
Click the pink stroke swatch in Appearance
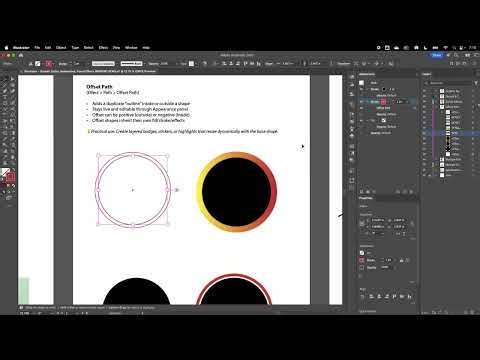tap(384, 102)
